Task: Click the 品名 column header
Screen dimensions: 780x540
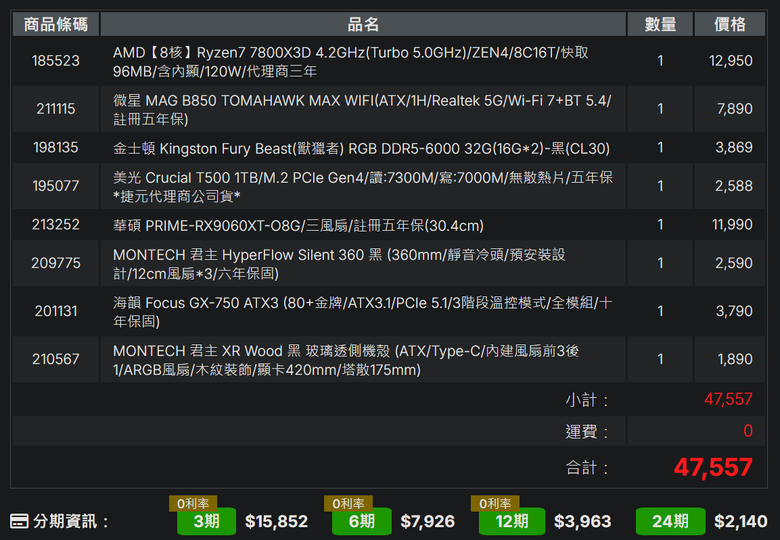Action: click(x=363, y=24)
